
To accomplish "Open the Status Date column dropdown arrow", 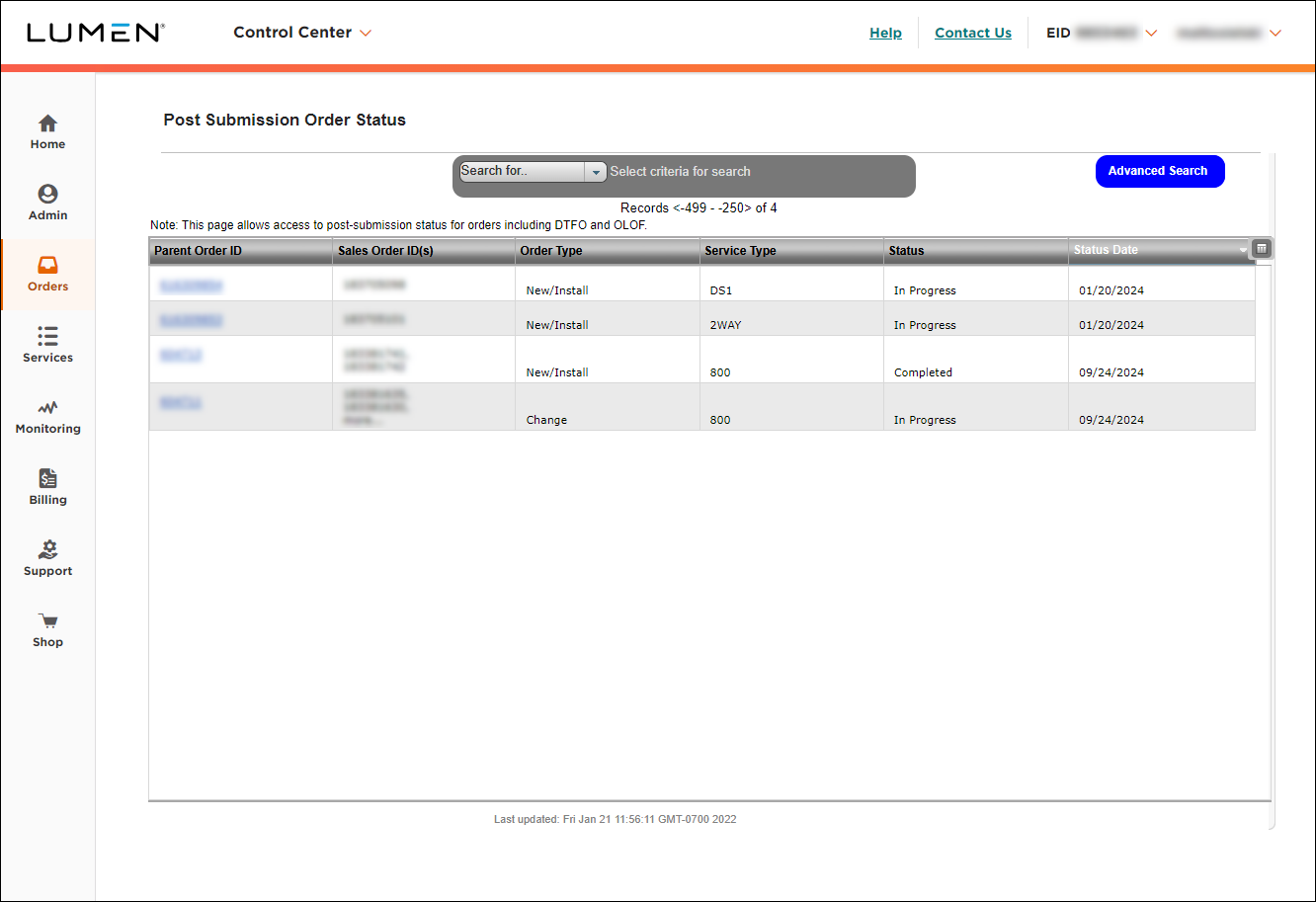I will coord(1242,252).
